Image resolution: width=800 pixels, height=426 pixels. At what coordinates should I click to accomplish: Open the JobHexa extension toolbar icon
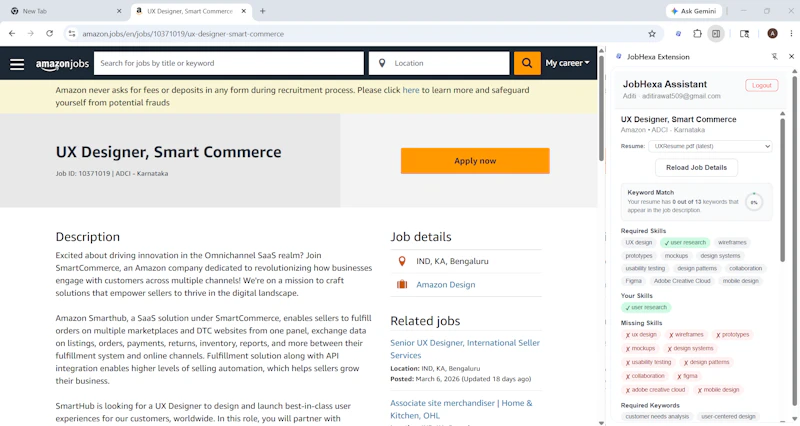click(678, 34)
